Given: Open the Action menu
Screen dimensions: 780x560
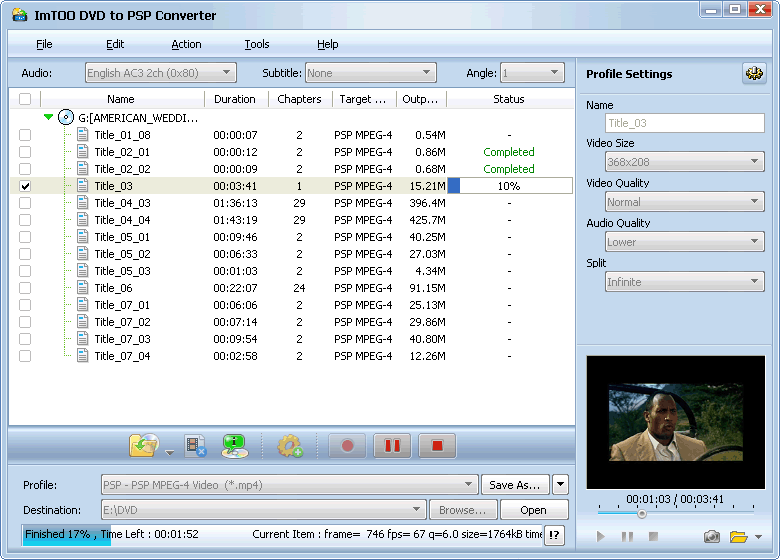Looking at the screenshot, I should pyautogui.click(x=186, y=44).
